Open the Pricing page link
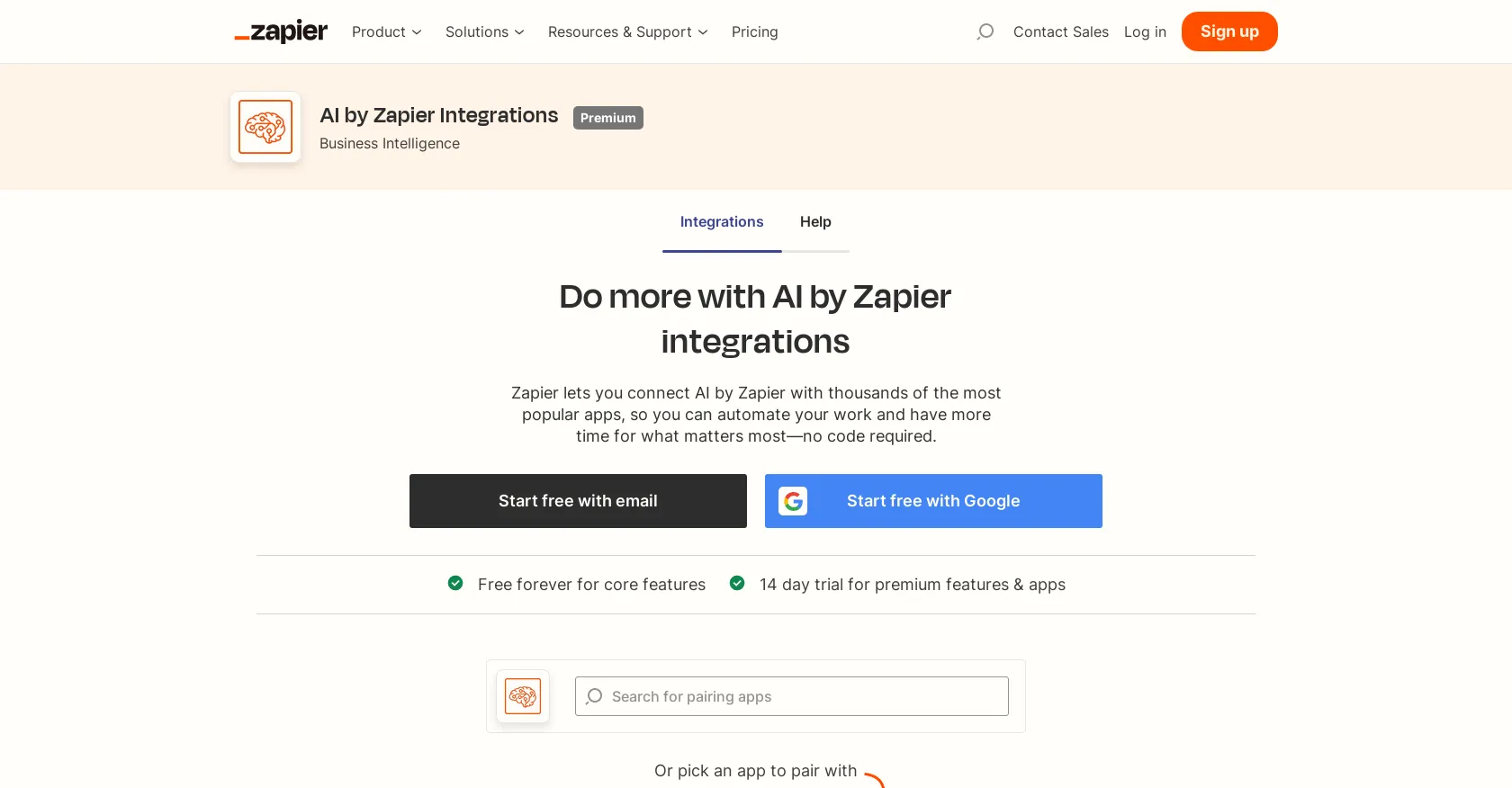This screenshot has height=788, width=1512. tap(755, 31)
